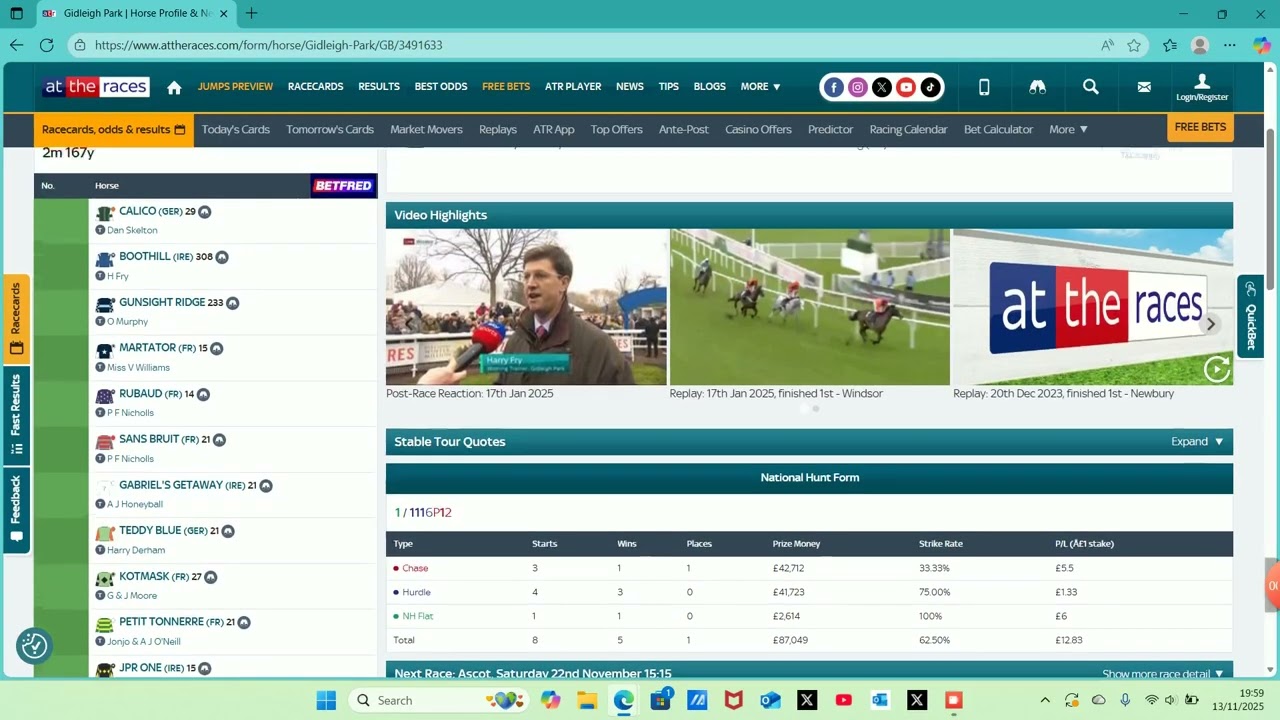Play Post-Race Reaction video thumbnail
Viewport: 1280px width, 720px height.
[526, 307]
